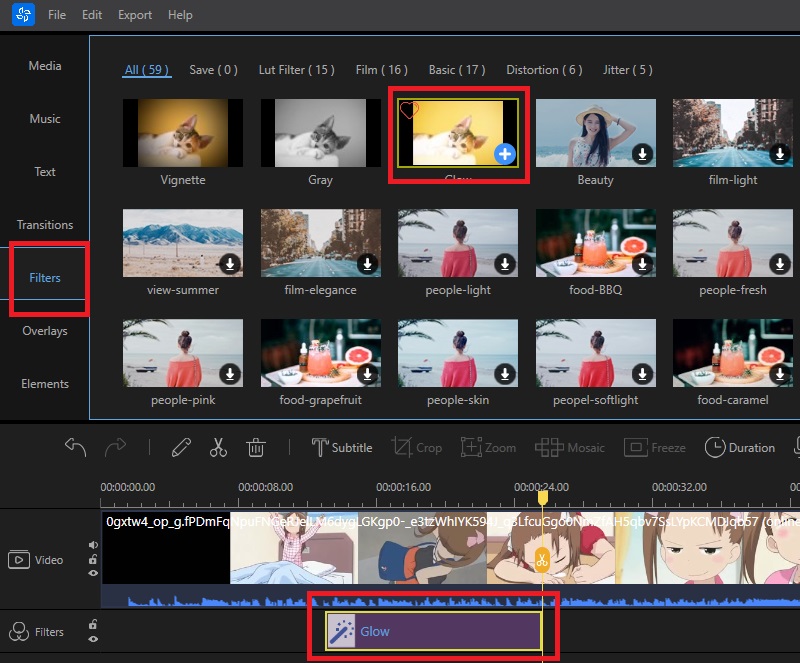Viewport: 800px width, 663px height.
Task: Undo the last action
Action: pyautogui.click(x=75, y=447)
